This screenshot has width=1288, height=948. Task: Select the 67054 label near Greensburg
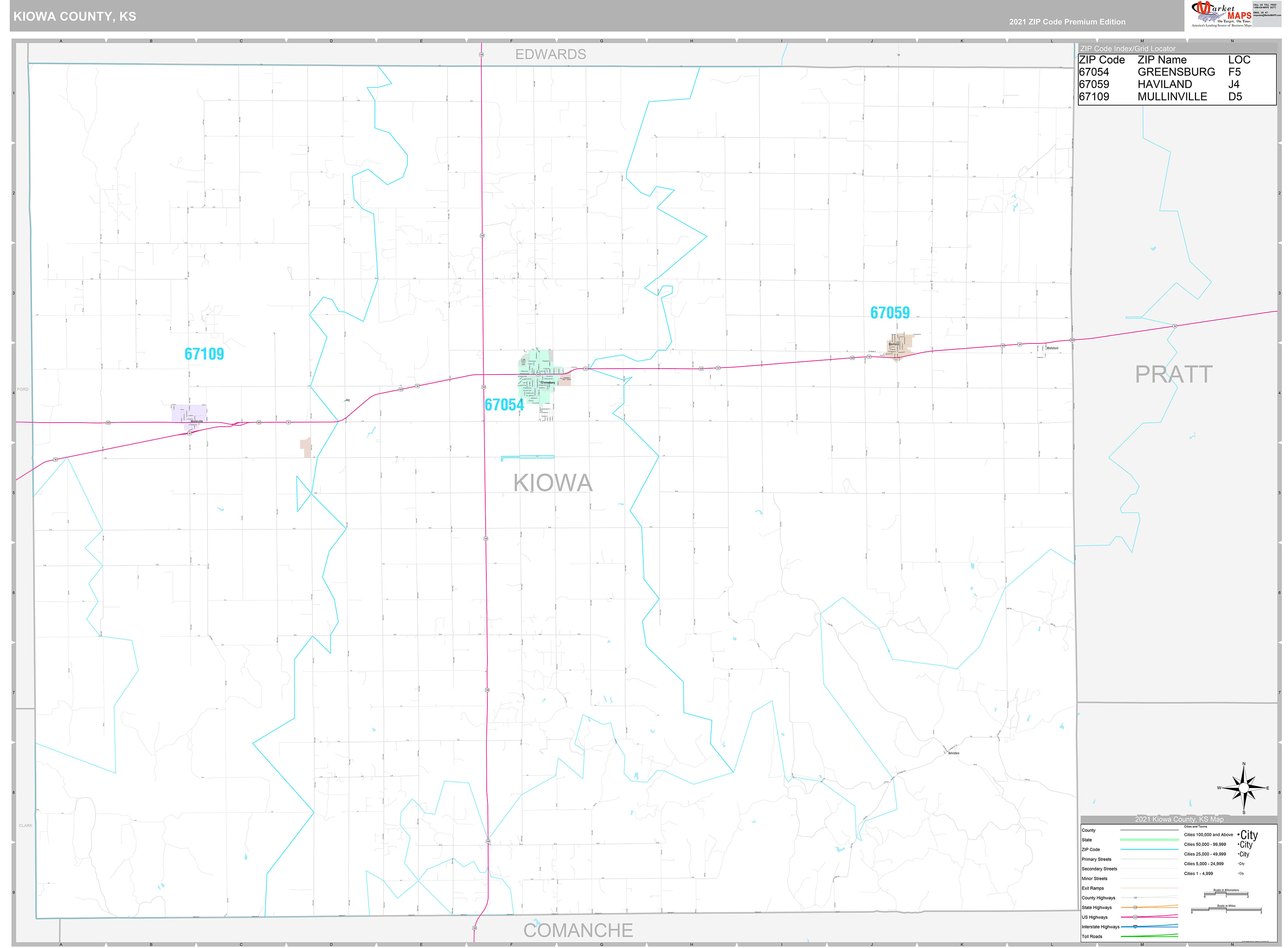coord(505,405)
